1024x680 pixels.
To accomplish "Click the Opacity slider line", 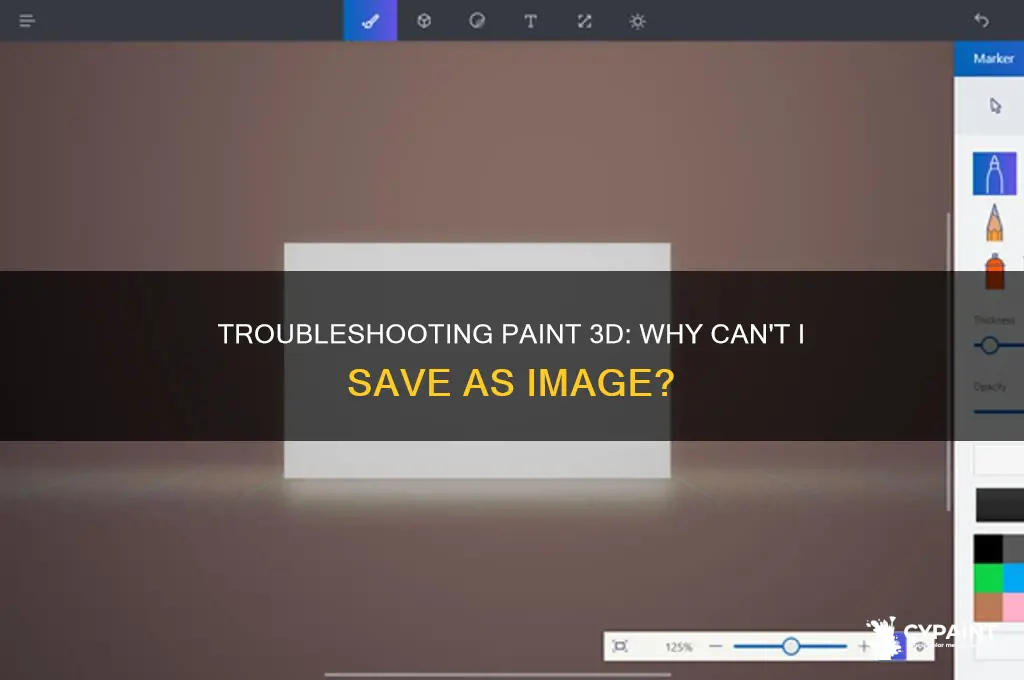I will pyautogui.click(x=999, y=412).
